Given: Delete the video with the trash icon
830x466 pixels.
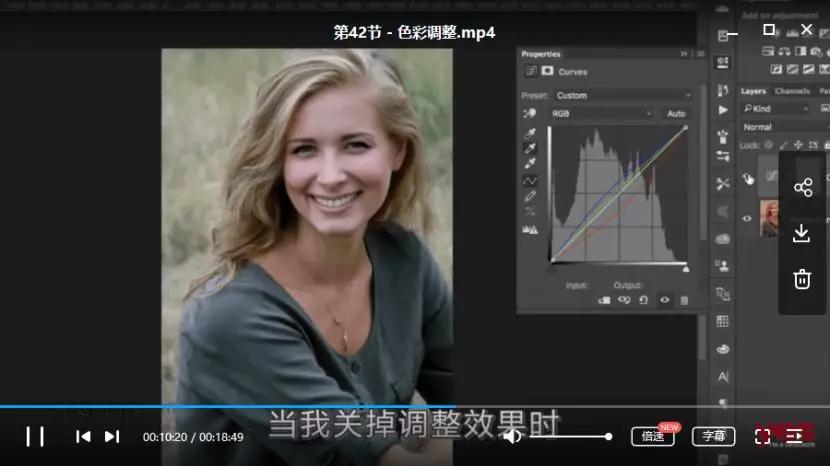Looking at the screenshot, I should [x=802, y=279].
